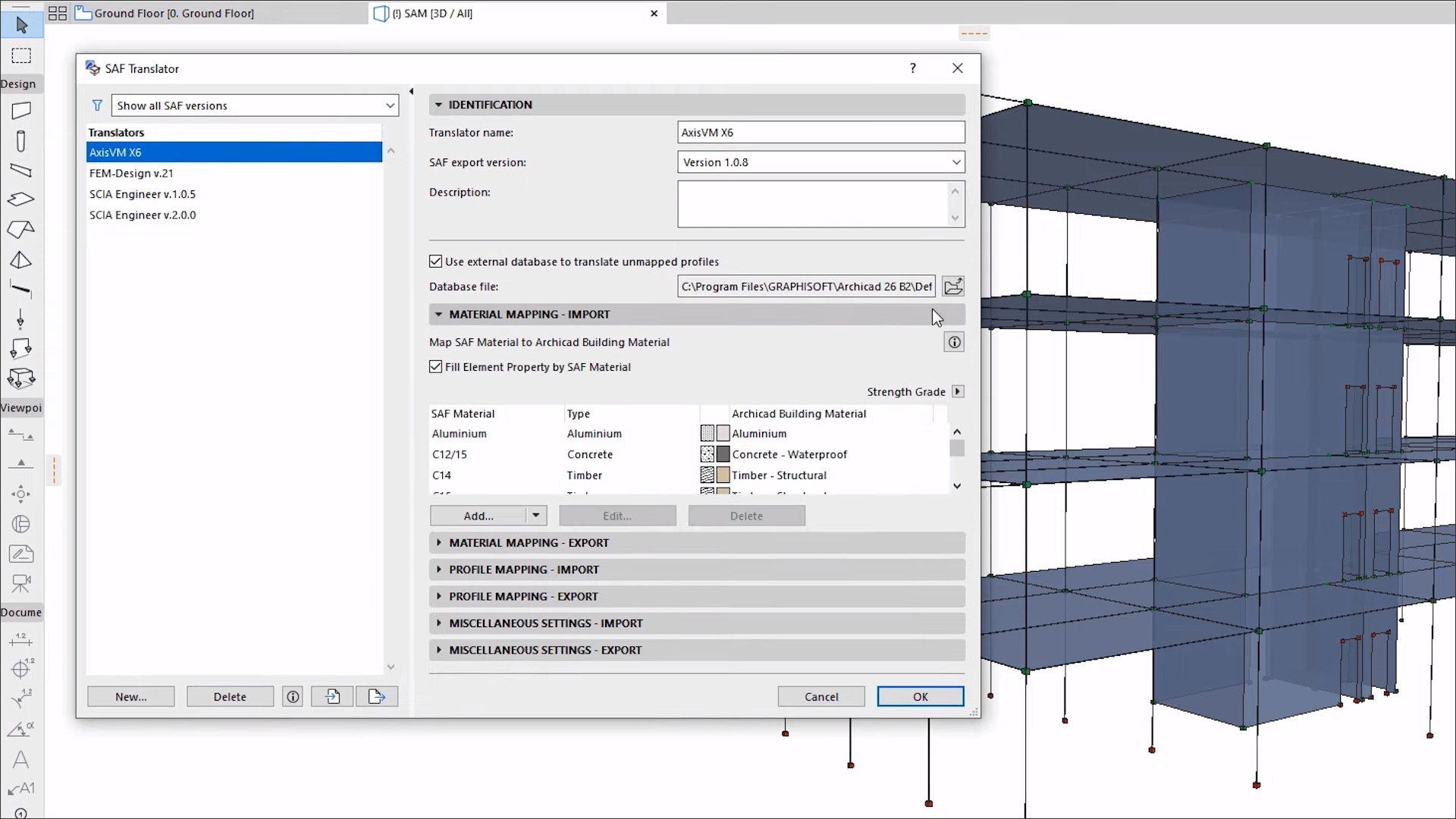Collapse the IDENTIFICATION section

pos(438,105)
